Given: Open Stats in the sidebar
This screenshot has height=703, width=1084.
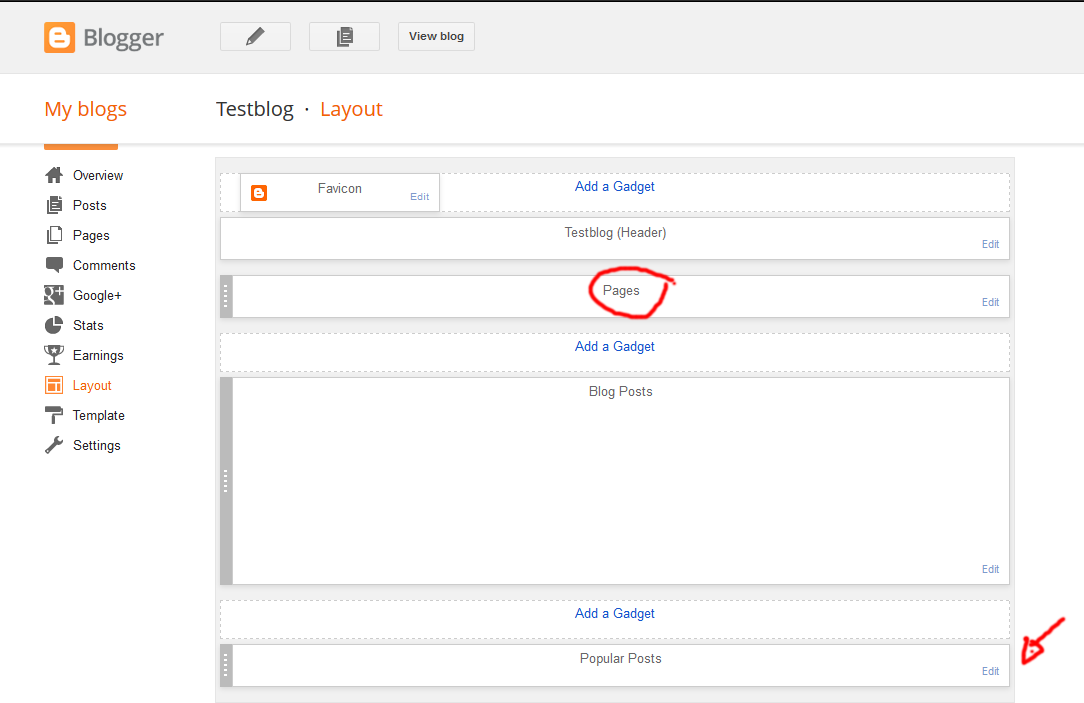Looking at the screenshot, I should (x=88, y=326).
